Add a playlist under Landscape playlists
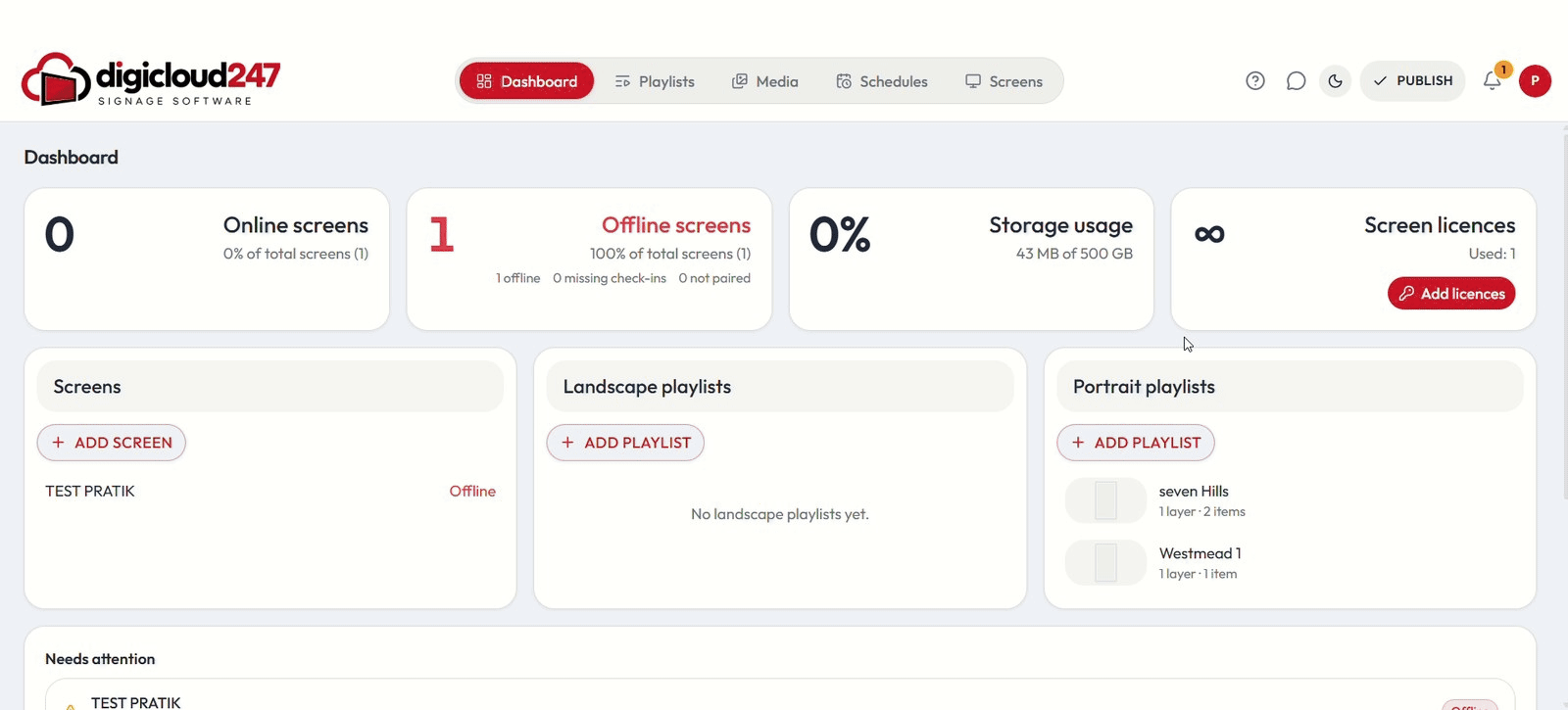The width and height of the screenshot is (1568, 710). (x=625, y=443)
